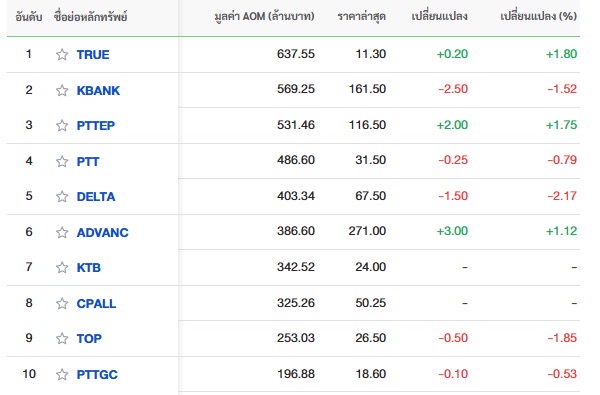Viewport: 600px width, 395px height.
Task: Toggle favorite star for KBANK
Action: click(62, 91)
